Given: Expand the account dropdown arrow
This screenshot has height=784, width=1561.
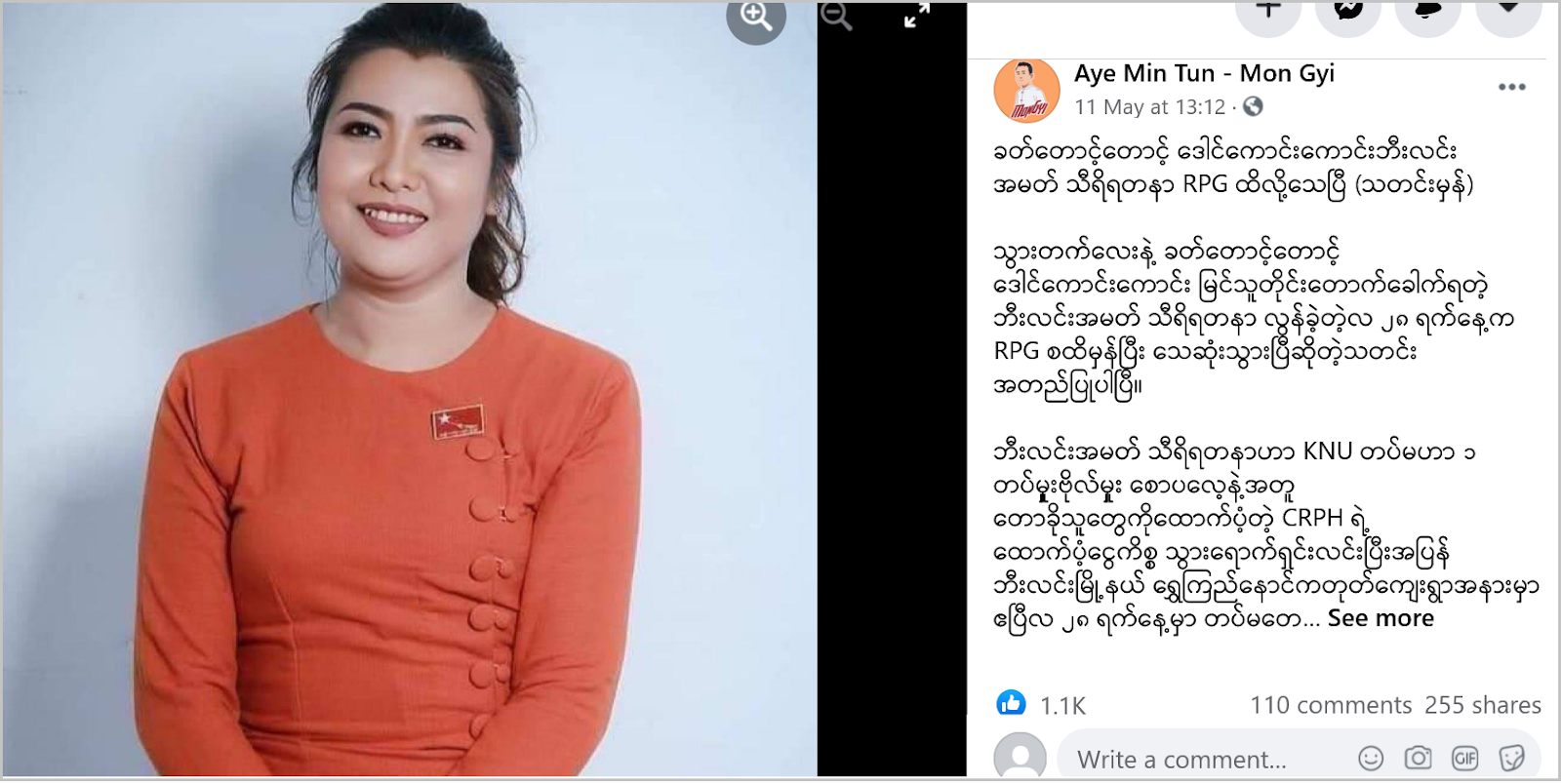Looking at the screenshot, I should (1508, 12).
